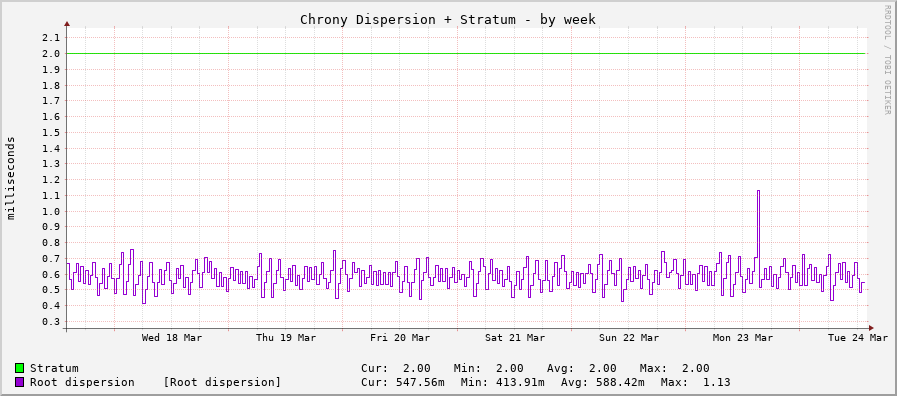Click the 'Tue 24 Mar' x-axis date
897x396 pixels.
pyautogui.click(x=858, y=338)
